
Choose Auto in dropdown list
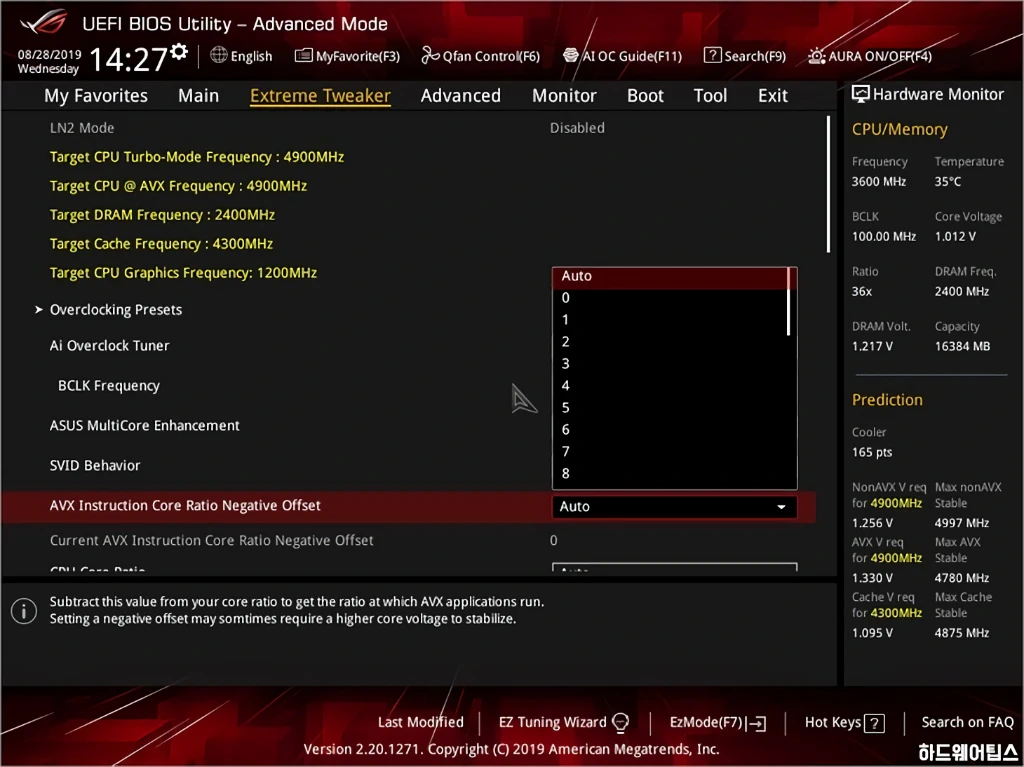pyautogui.click(x=670, y=276)
